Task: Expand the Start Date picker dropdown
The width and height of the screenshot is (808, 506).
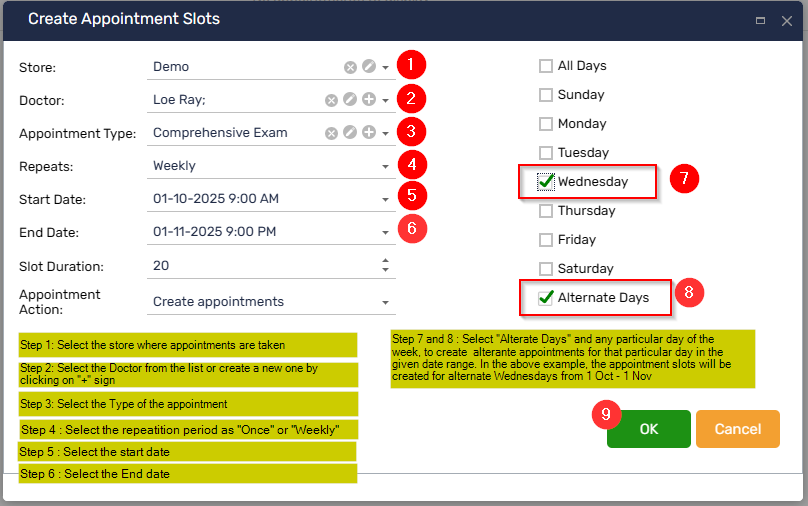Action: (x=386, y=199)
